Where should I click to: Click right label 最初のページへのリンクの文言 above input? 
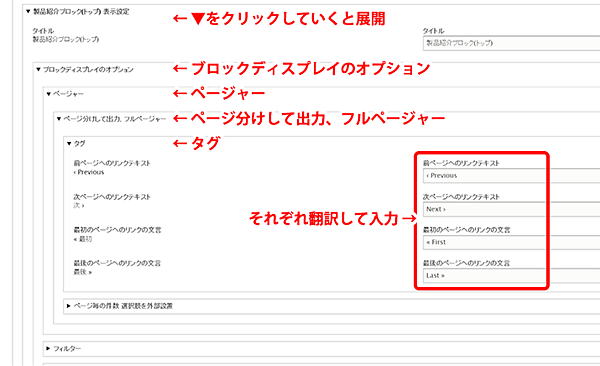466,230
